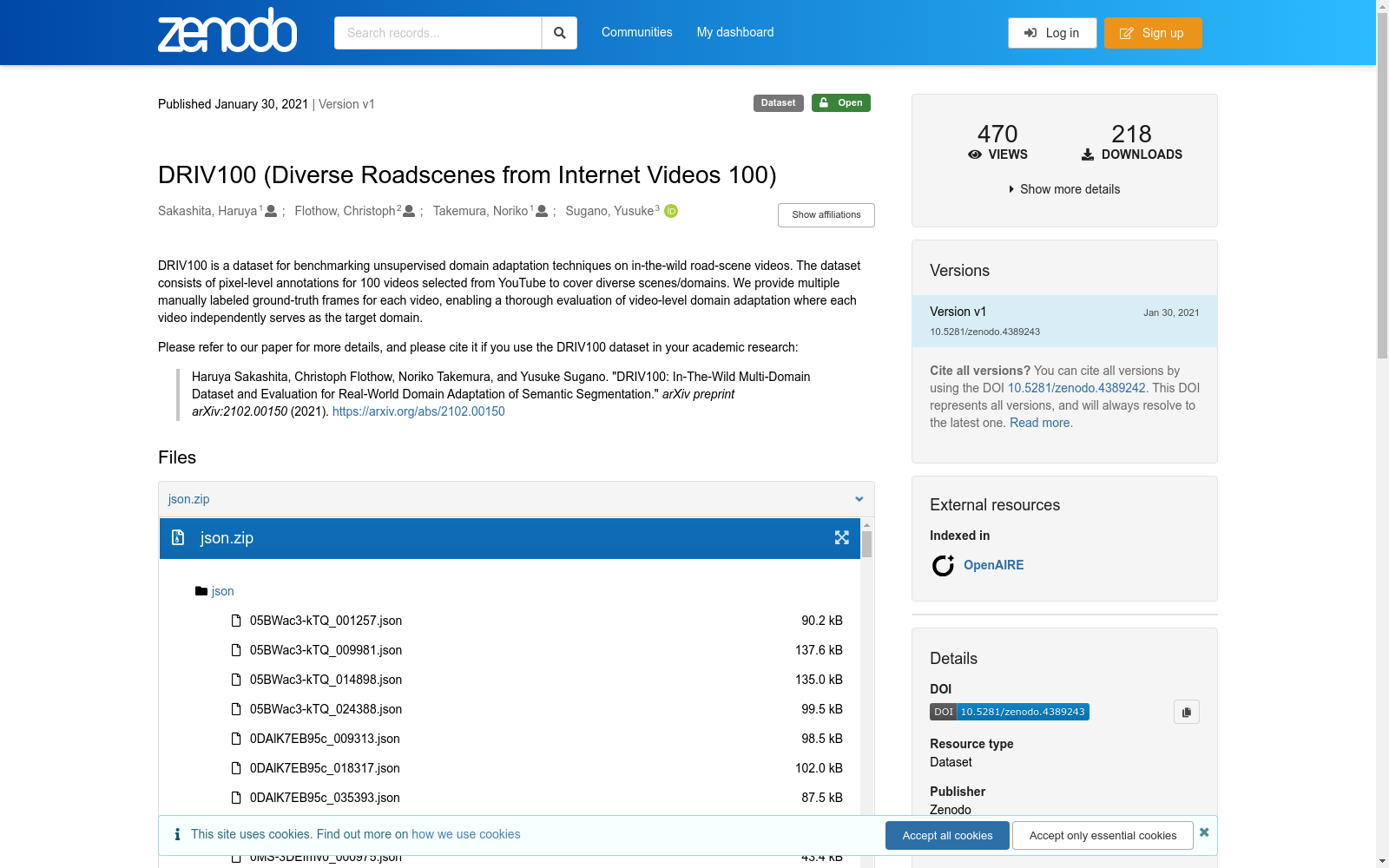This screenshot has height=868, width=1389.
Task: Click the file preview scrollbar thumb
Action: [866, 544]
